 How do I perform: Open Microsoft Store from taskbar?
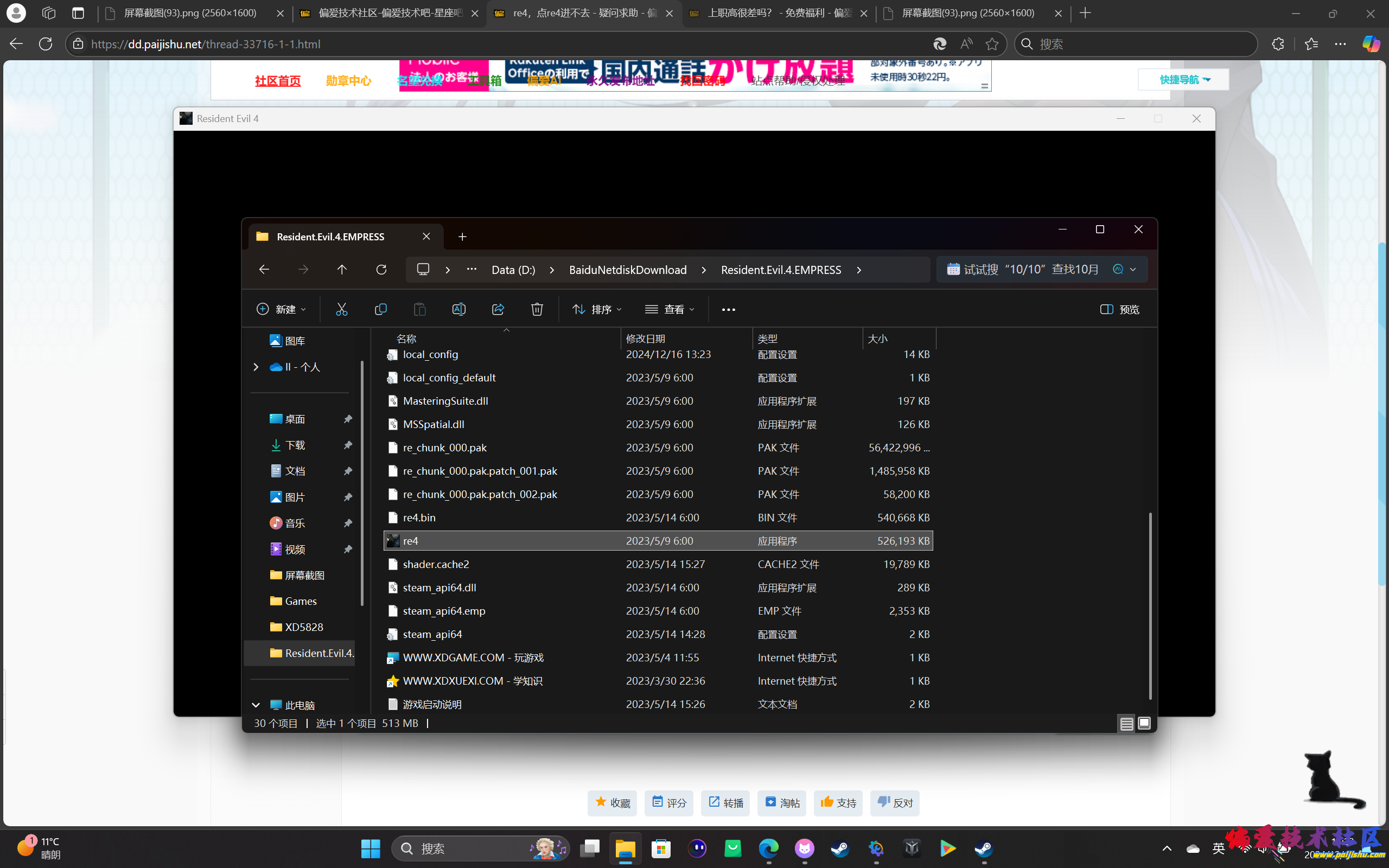coord(661,848)
